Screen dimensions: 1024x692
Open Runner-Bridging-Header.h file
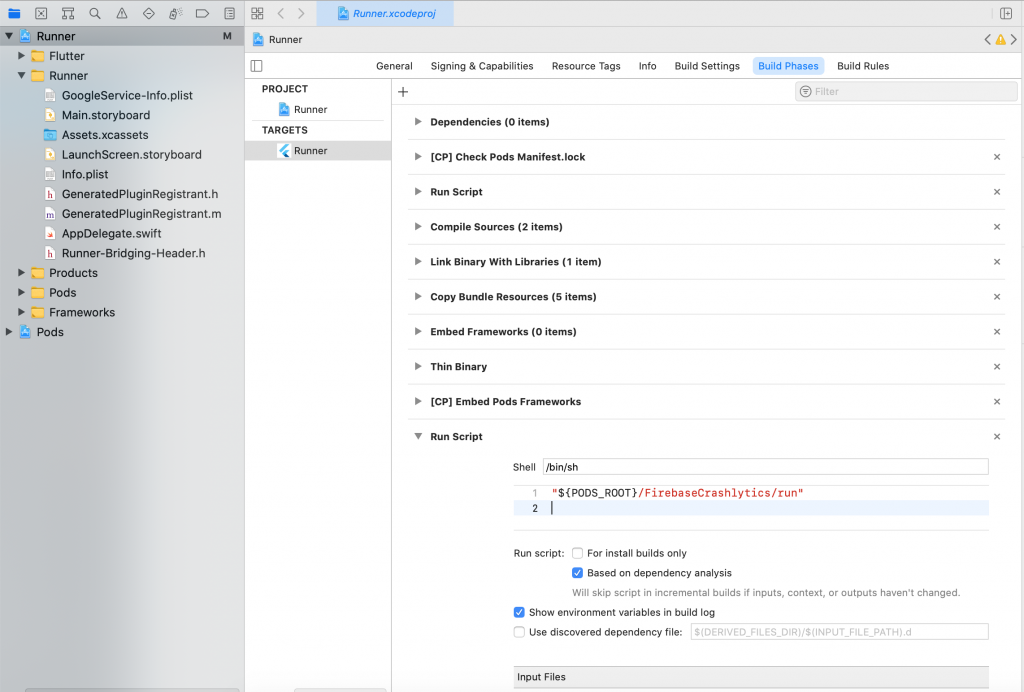[x=133, y=253]
